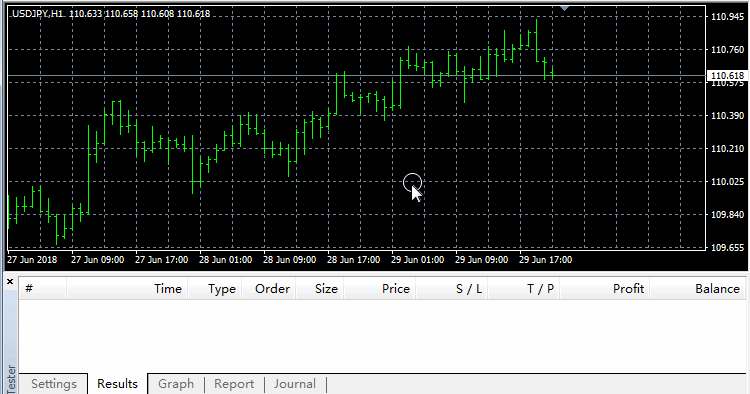This screenshot has height=394, width=750.
Task: Open the Report tab
Action: 234,384
